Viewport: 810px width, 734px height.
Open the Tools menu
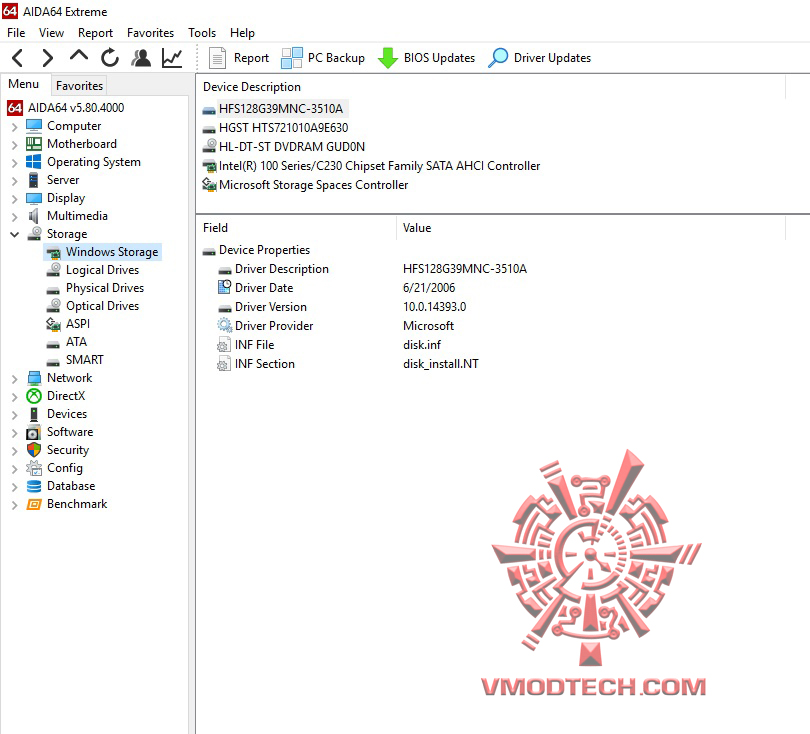click(202, 33)
